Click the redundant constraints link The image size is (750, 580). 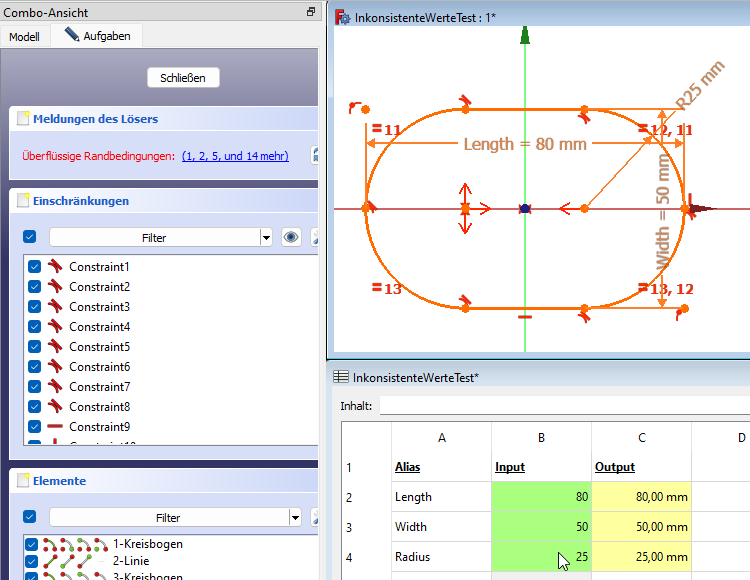(235, 156)
